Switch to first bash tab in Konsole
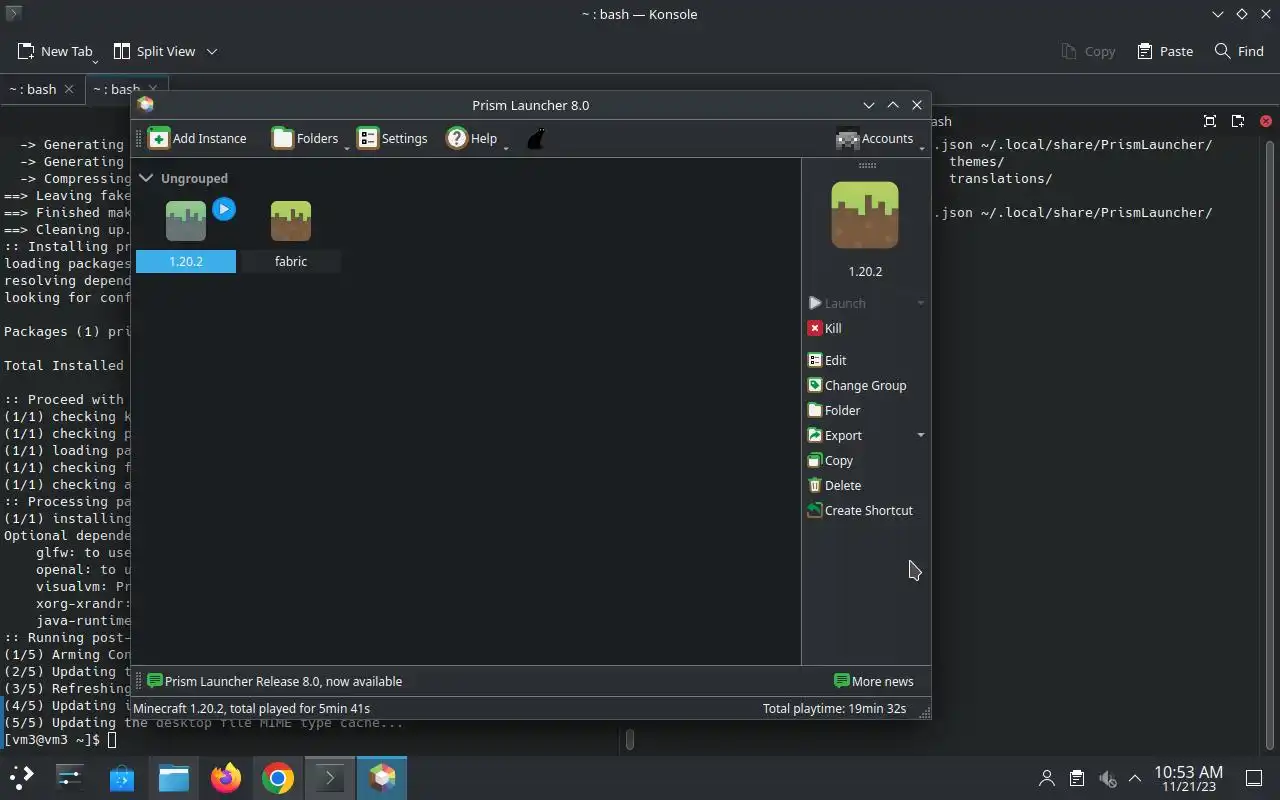This screenshot has width=1280, height=800. (42, 89)
